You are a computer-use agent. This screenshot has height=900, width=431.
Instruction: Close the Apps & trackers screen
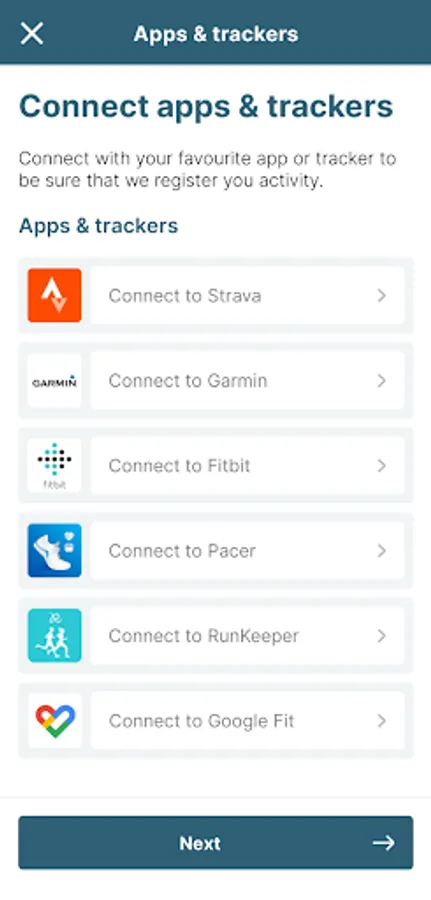click(x=32, y=33)
